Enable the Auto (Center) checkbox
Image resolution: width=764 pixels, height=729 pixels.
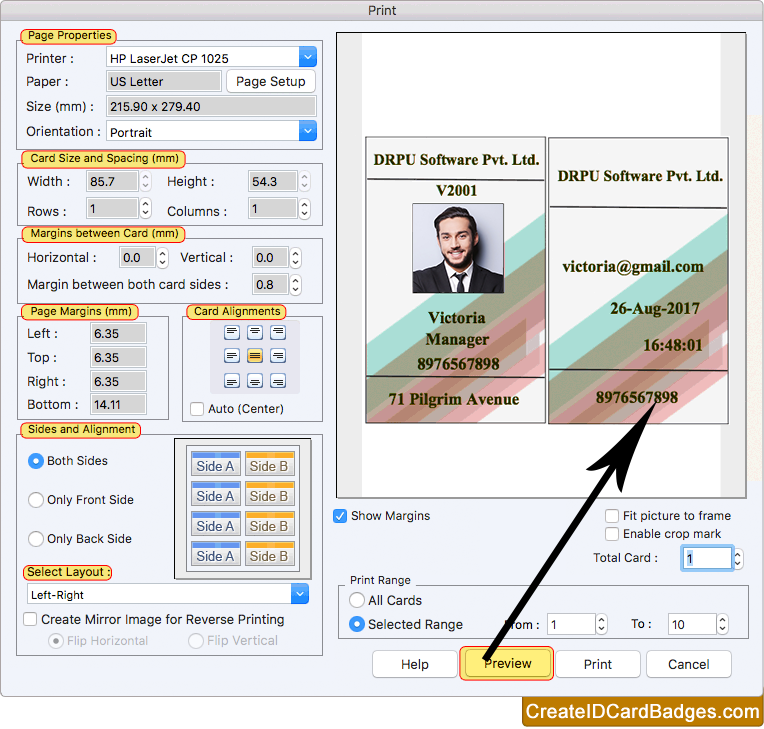pos(197,409)
